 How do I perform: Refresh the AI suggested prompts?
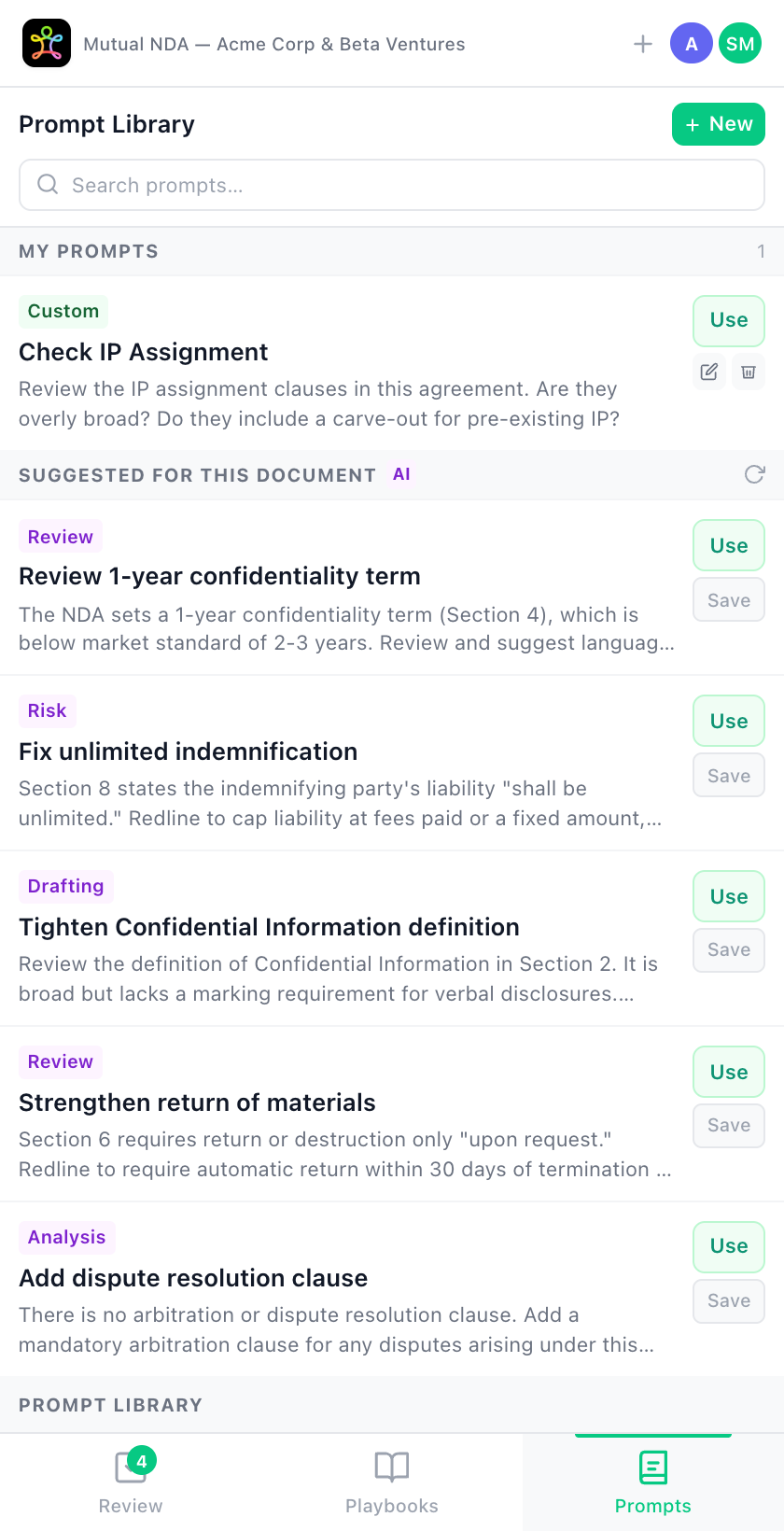pos(754,474)
